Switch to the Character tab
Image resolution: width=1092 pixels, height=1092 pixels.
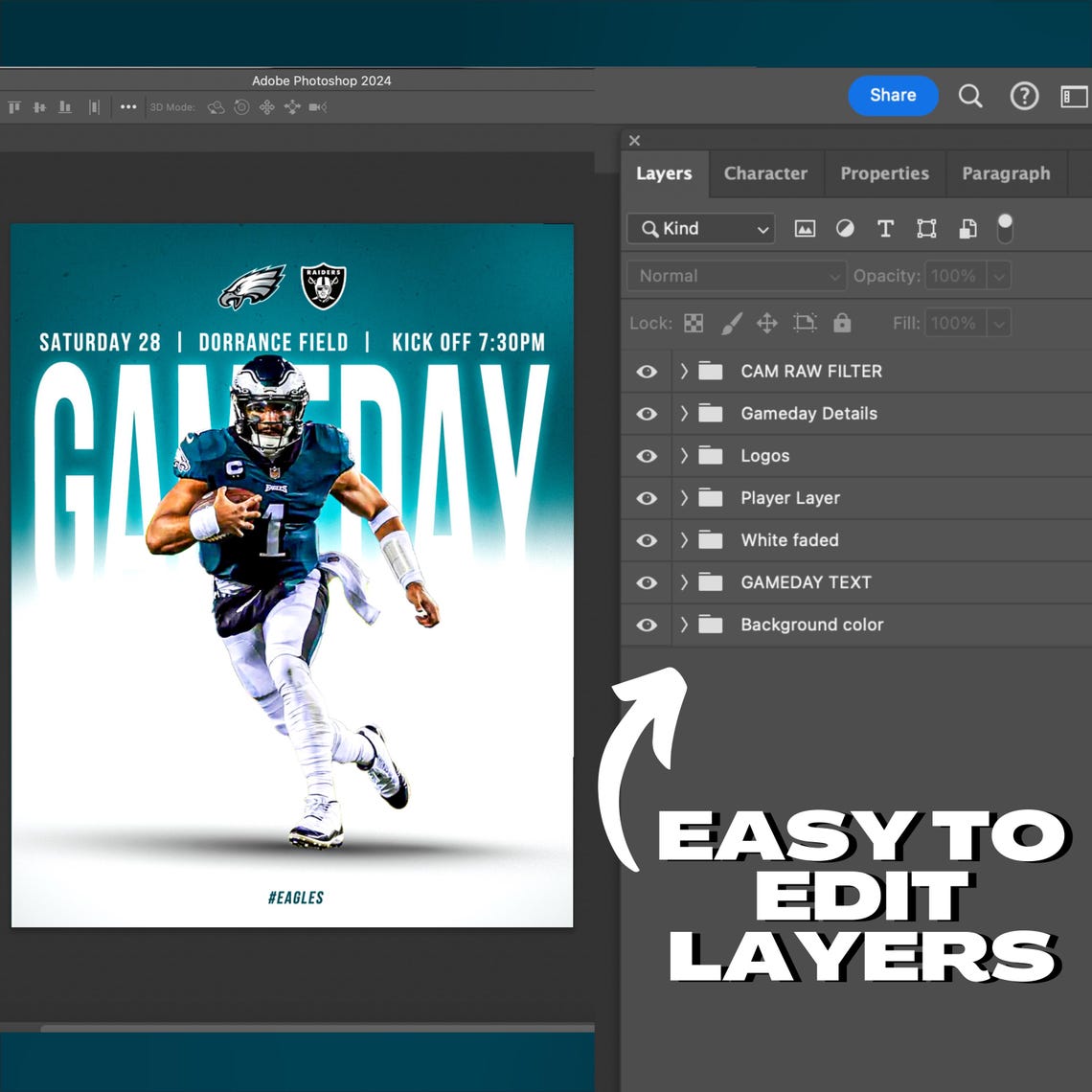765,173
